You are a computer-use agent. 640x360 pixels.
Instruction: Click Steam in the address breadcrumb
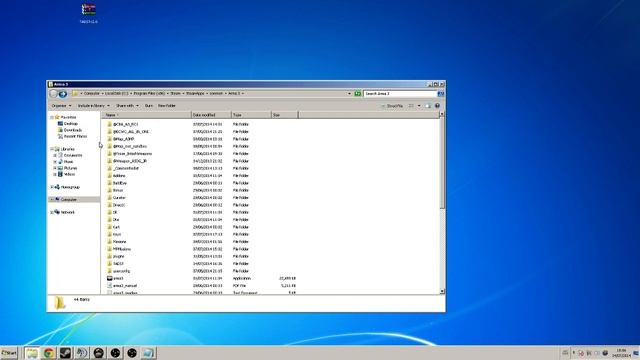[x=175, y=93]
